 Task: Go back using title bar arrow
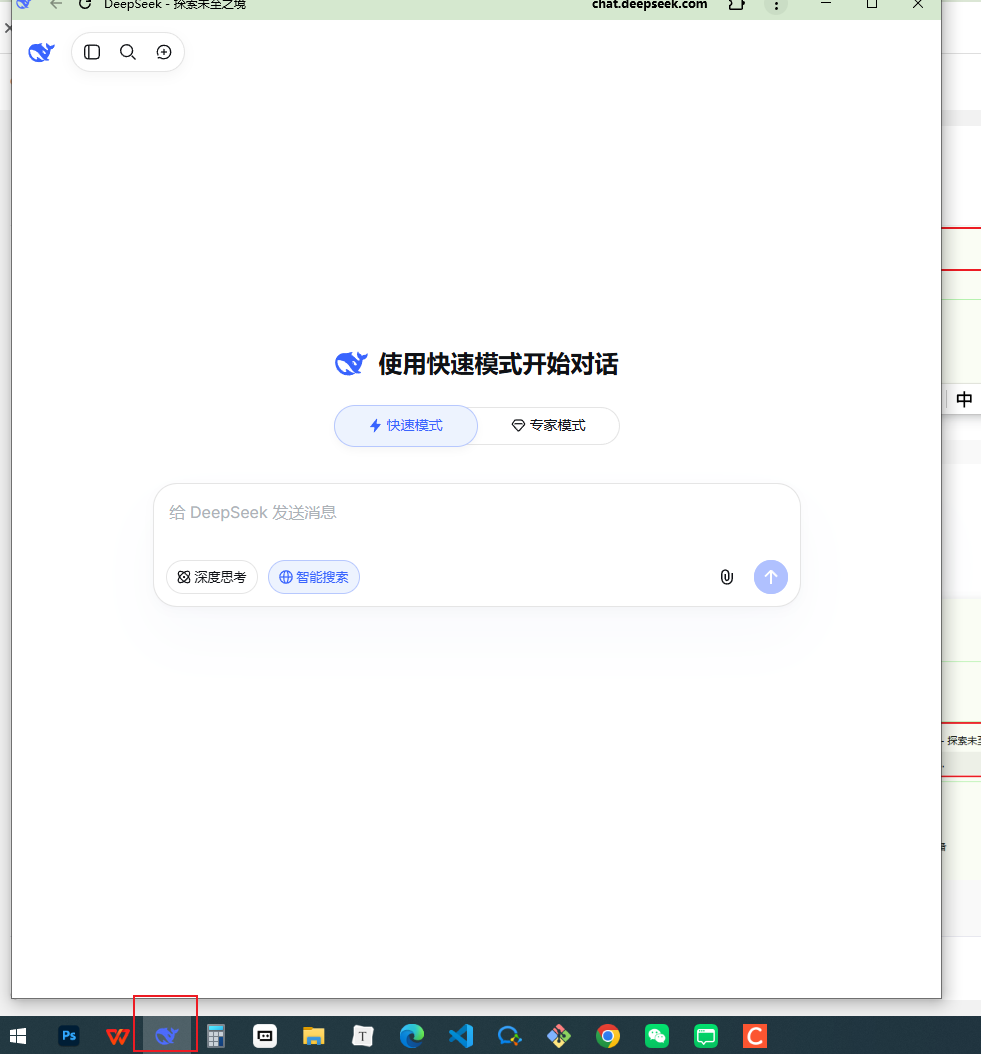click(x=56, y=4)
